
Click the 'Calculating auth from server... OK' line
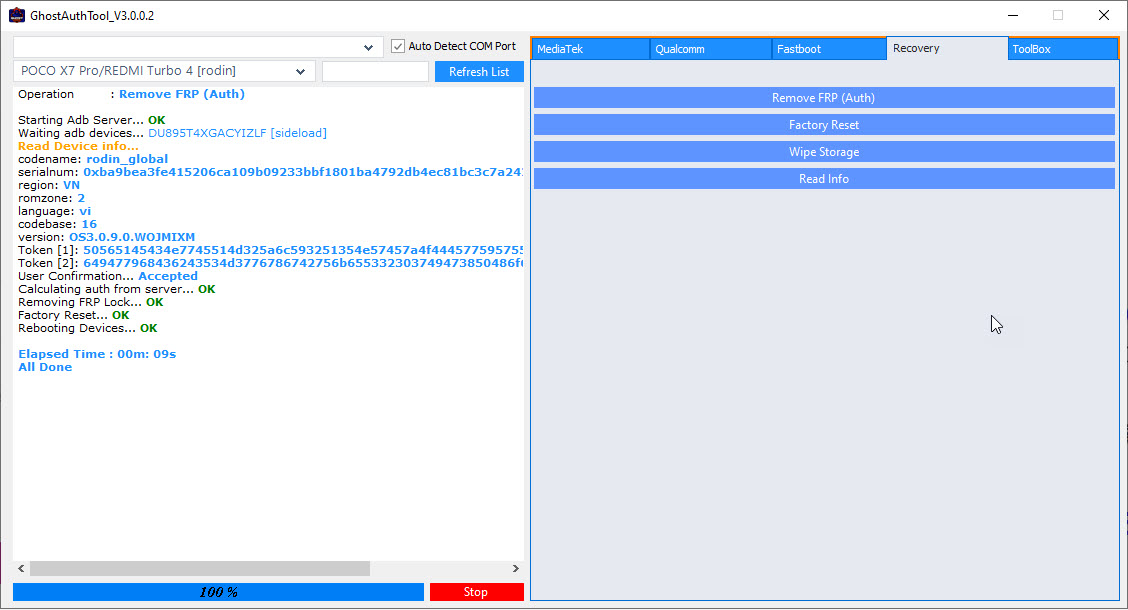(x=117, y=289)
